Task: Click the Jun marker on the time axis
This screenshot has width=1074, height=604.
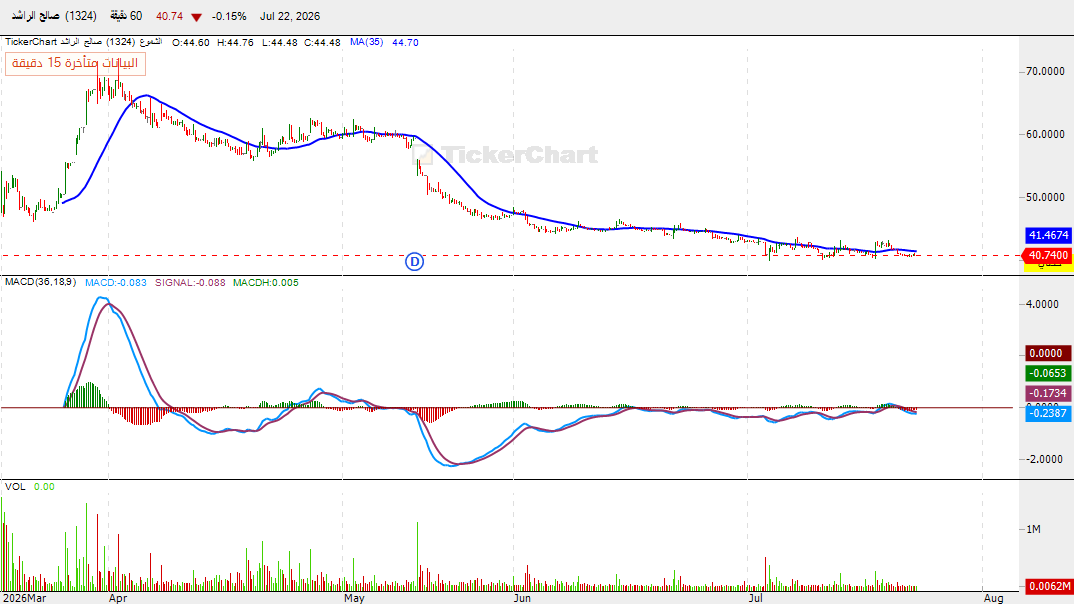Action: tap(522, 598)
